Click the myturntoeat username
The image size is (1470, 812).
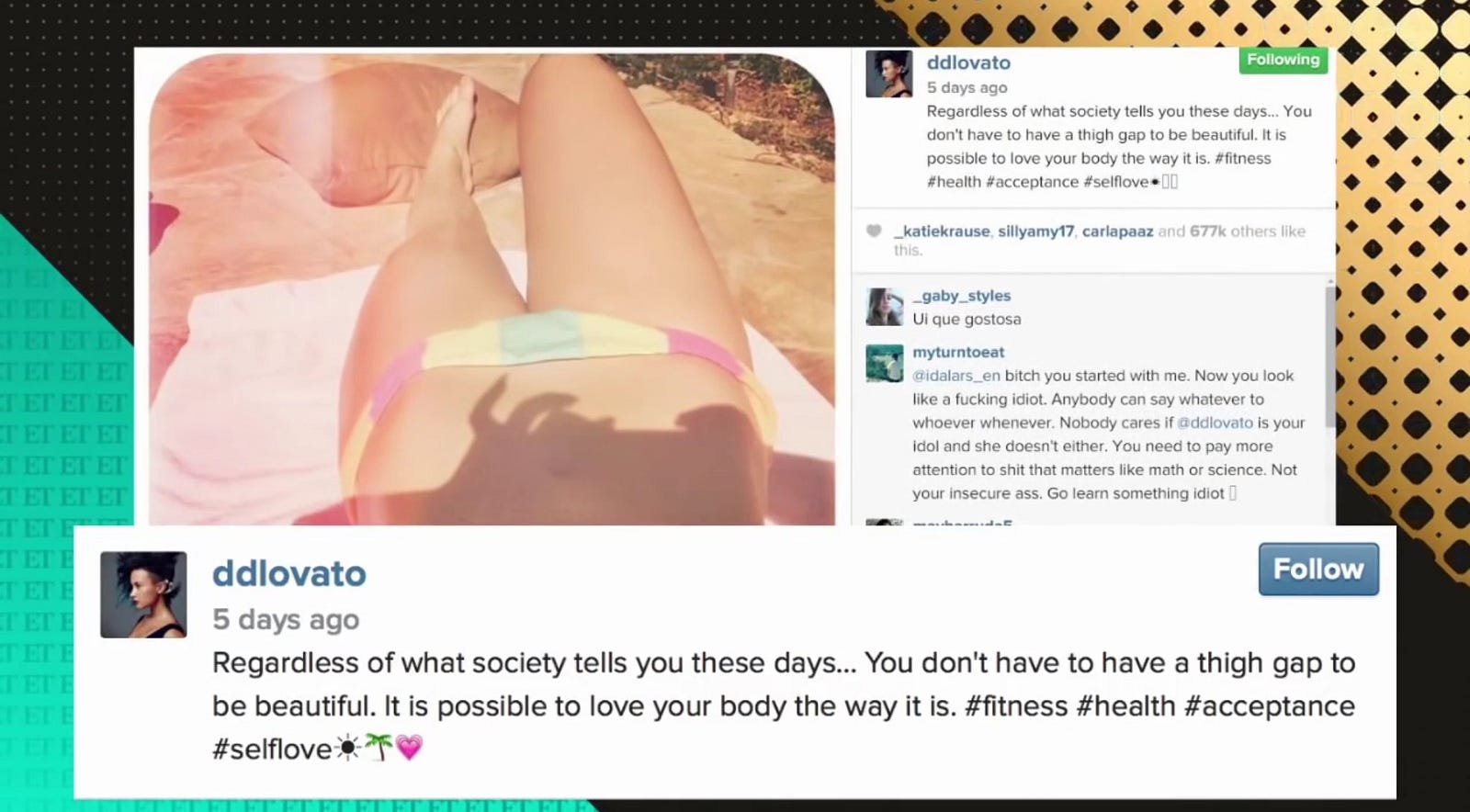pyautogui.click(x=958, y=352)
